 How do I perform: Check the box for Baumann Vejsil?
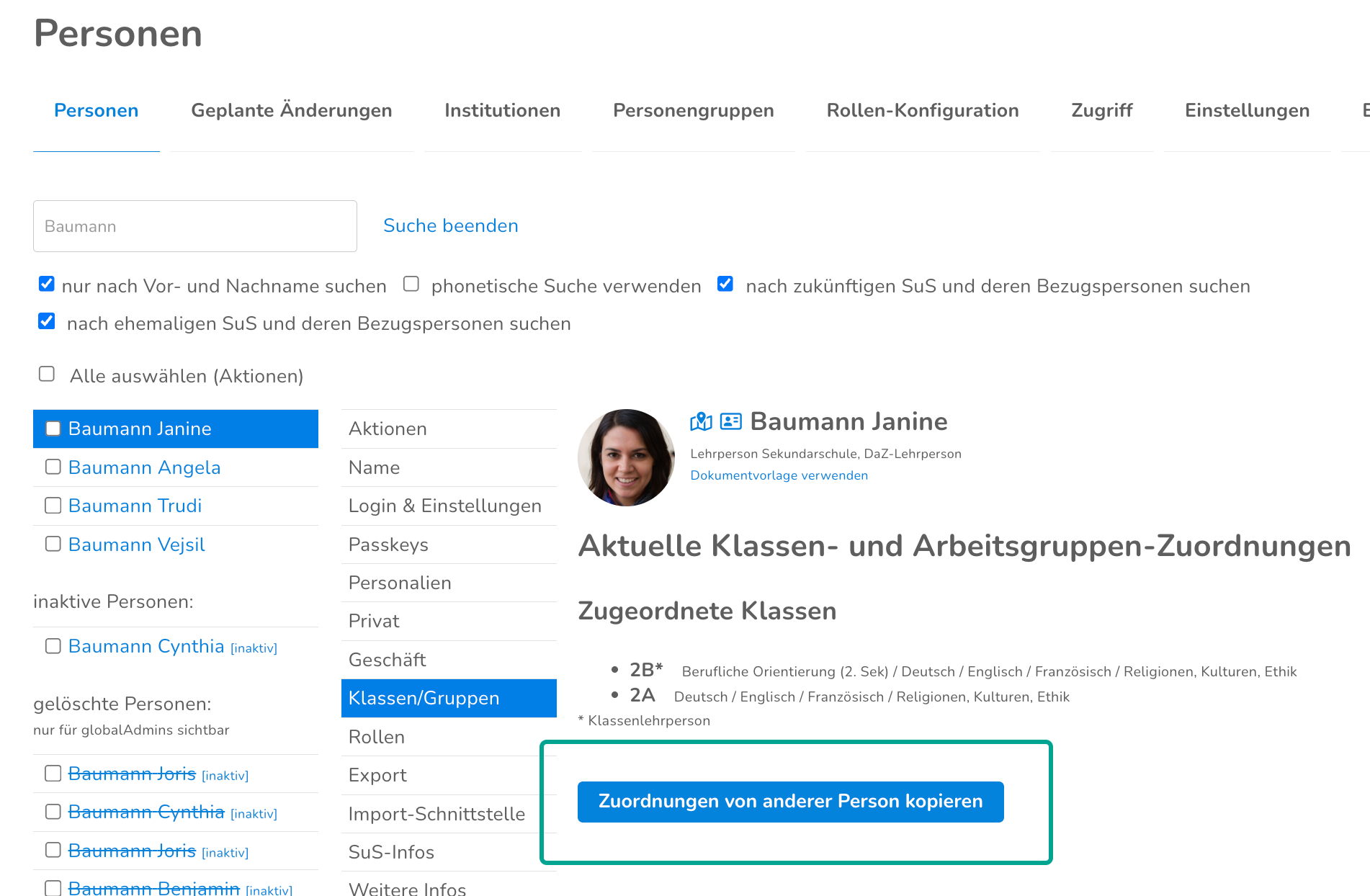point(53,544)
